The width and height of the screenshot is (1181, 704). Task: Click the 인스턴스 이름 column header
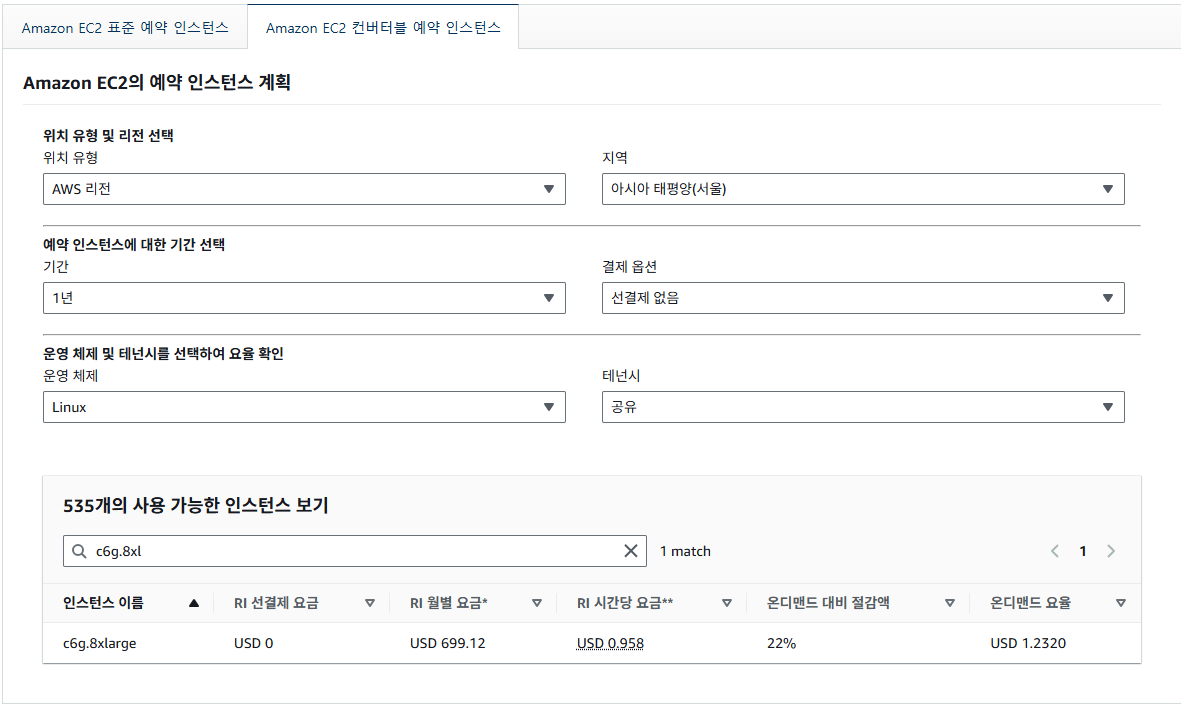click(x=103, y=603)
